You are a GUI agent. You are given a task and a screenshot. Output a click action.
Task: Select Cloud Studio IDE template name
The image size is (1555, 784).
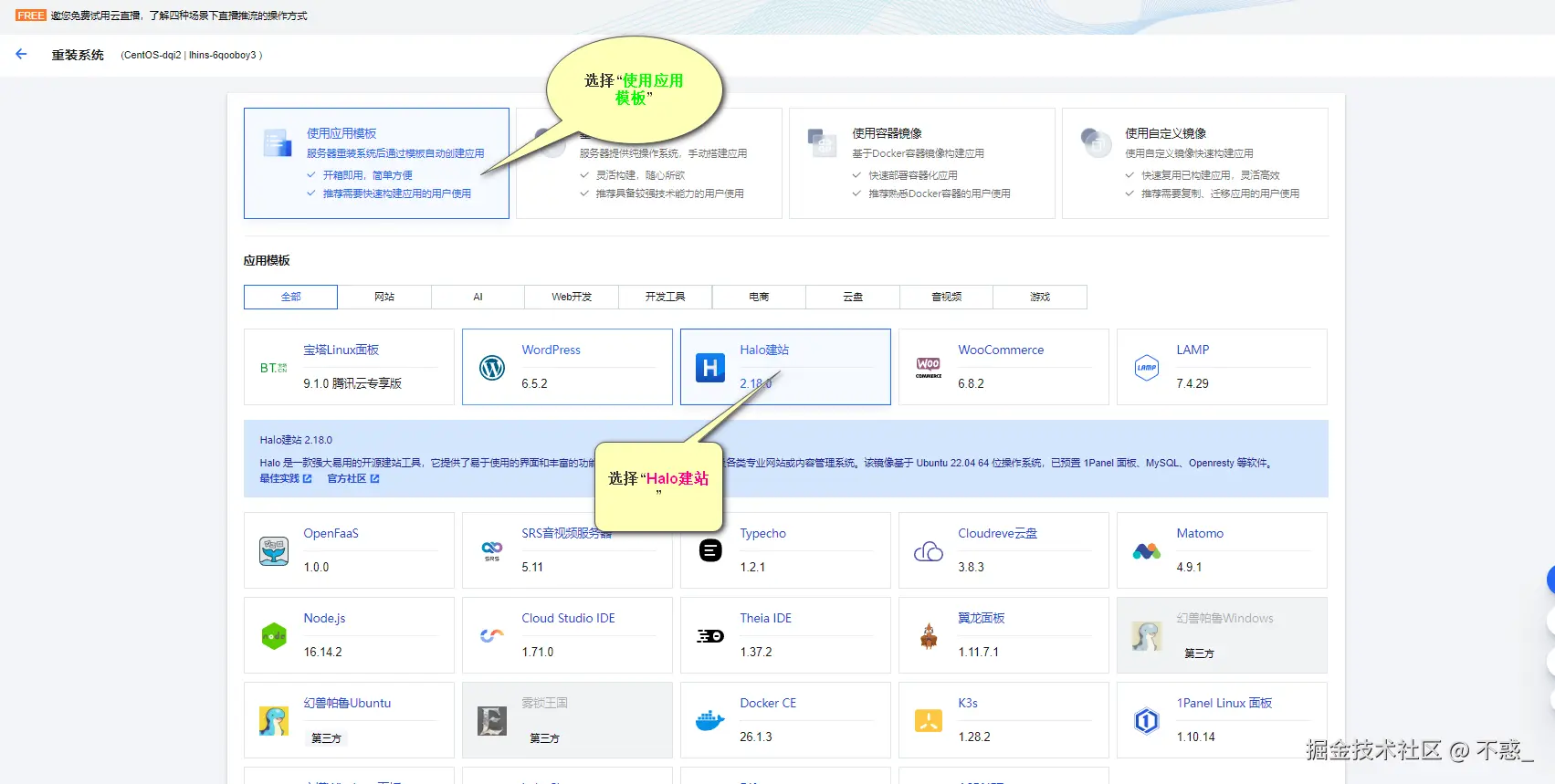coord(568,618)
